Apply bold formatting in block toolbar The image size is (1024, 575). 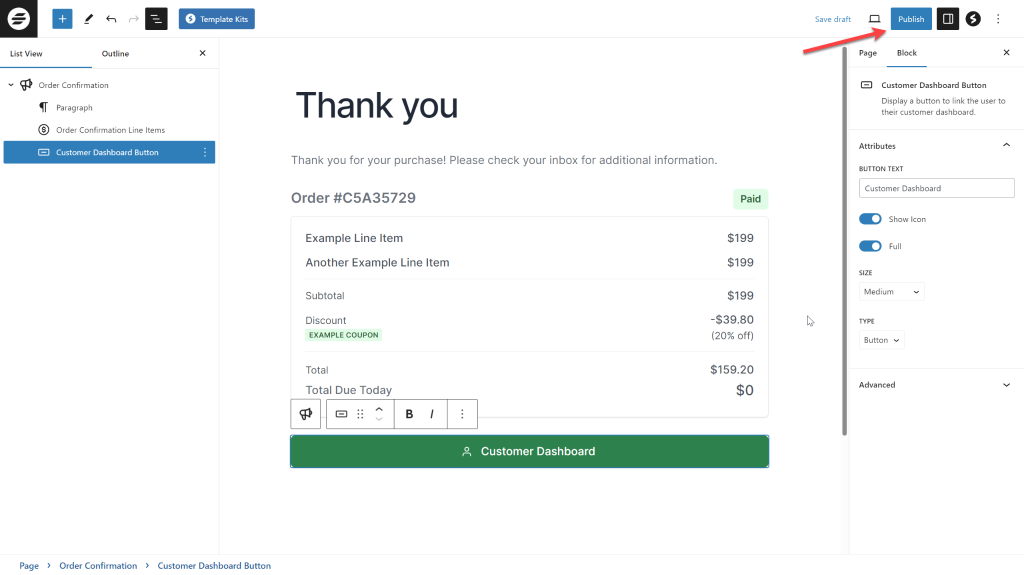(409, 414)
